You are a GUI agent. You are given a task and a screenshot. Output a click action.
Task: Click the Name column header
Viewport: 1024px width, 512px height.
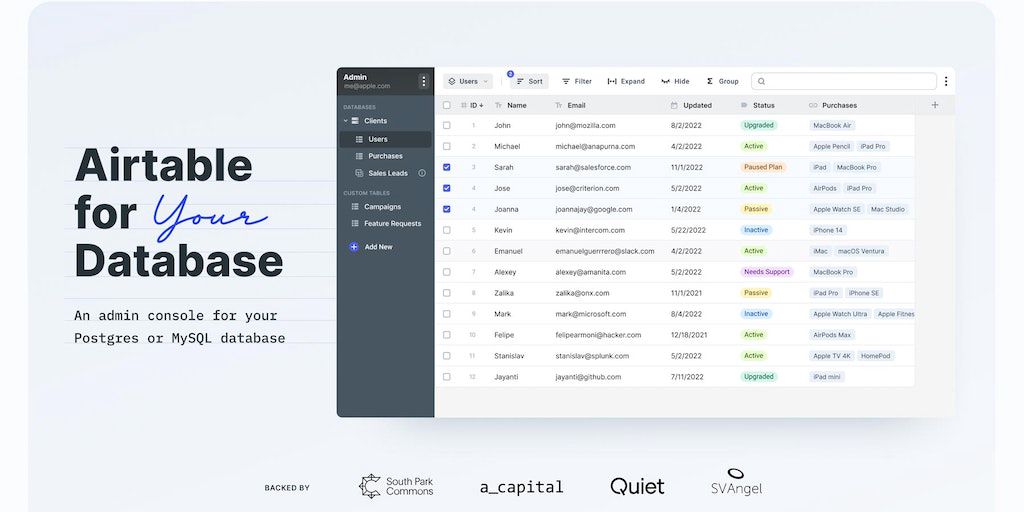(517, 105)
